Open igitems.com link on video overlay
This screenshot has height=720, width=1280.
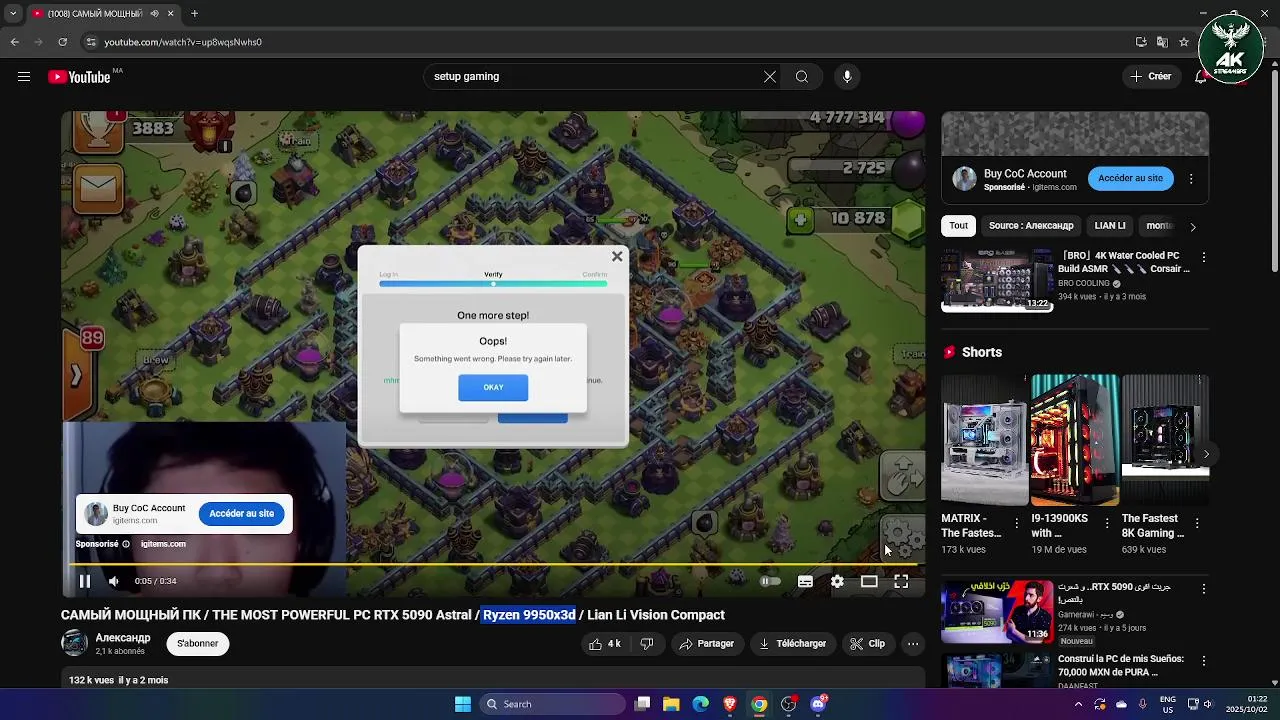(x=163, y=544)
